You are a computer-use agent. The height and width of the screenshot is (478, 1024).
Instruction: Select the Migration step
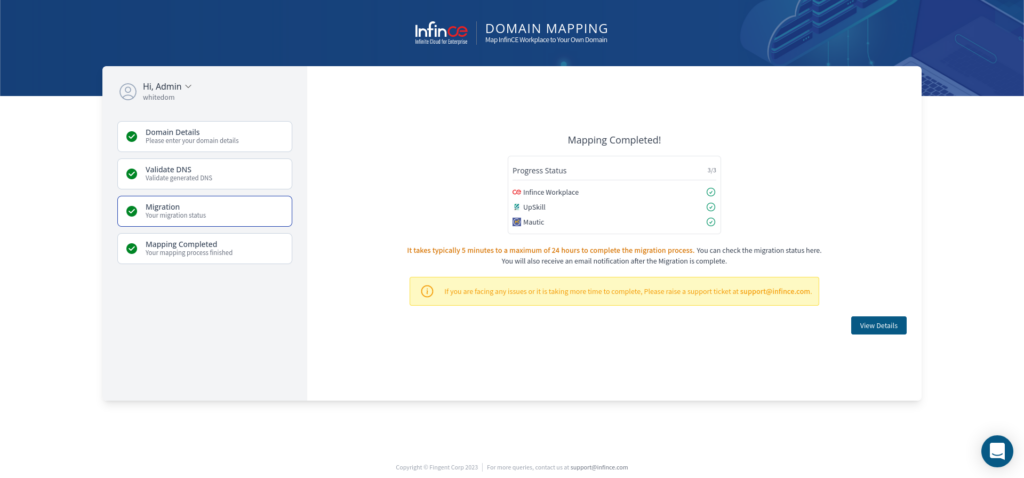(204, 211)
